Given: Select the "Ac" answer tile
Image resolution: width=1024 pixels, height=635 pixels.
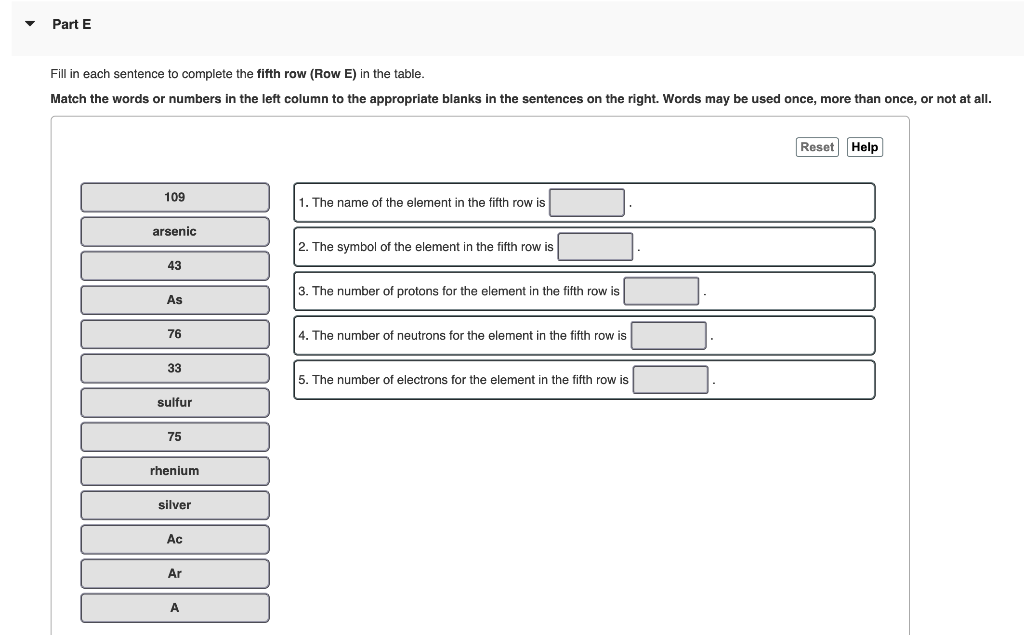Looking at the screenshot, I should (x=174, y=539).
